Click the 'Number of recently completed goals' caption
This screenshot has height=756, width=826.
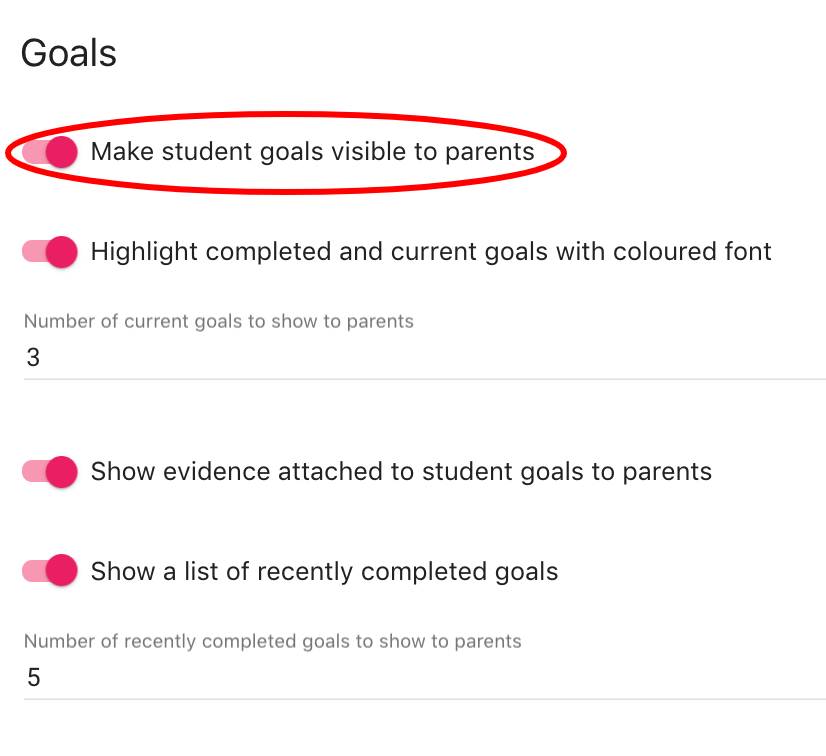click(x=272, y=642)
